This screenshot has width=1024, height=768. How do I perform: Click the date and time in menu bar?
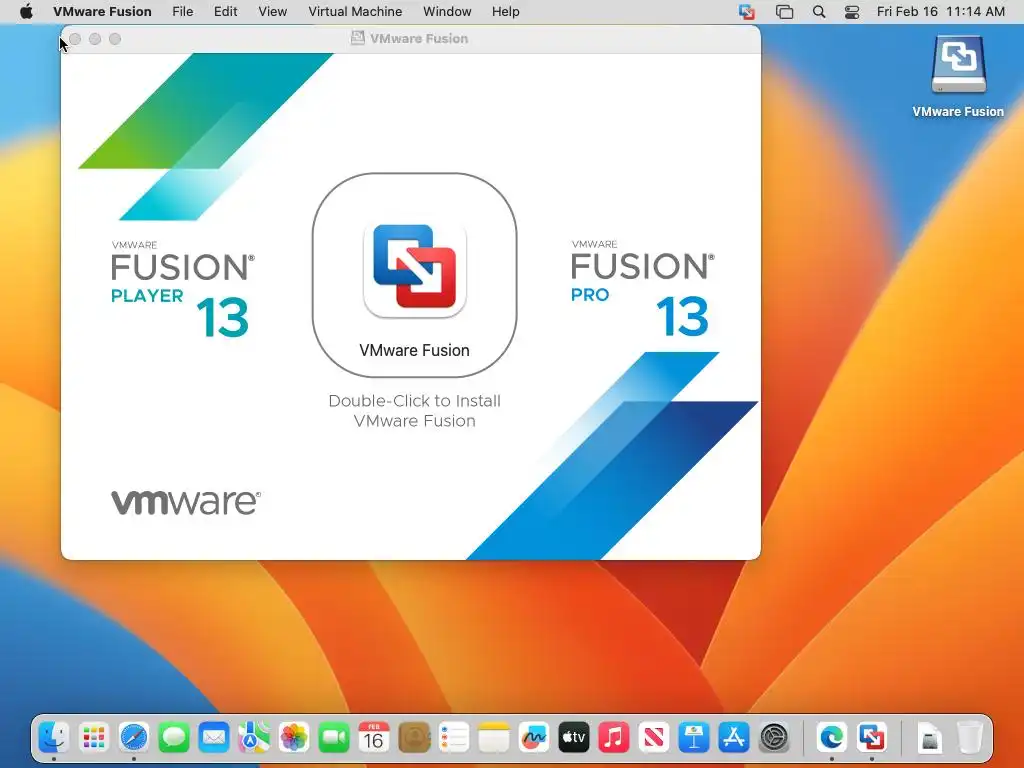pyautogui.click(x=940, y=12)
